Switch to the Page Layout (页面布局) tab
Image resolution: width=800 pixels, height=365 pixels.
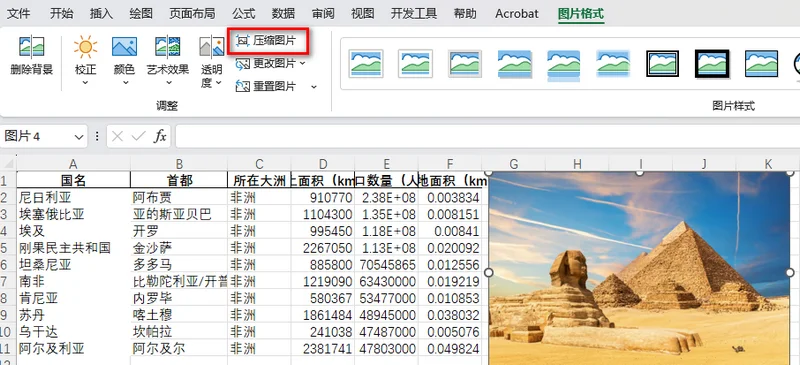(192, 14)
